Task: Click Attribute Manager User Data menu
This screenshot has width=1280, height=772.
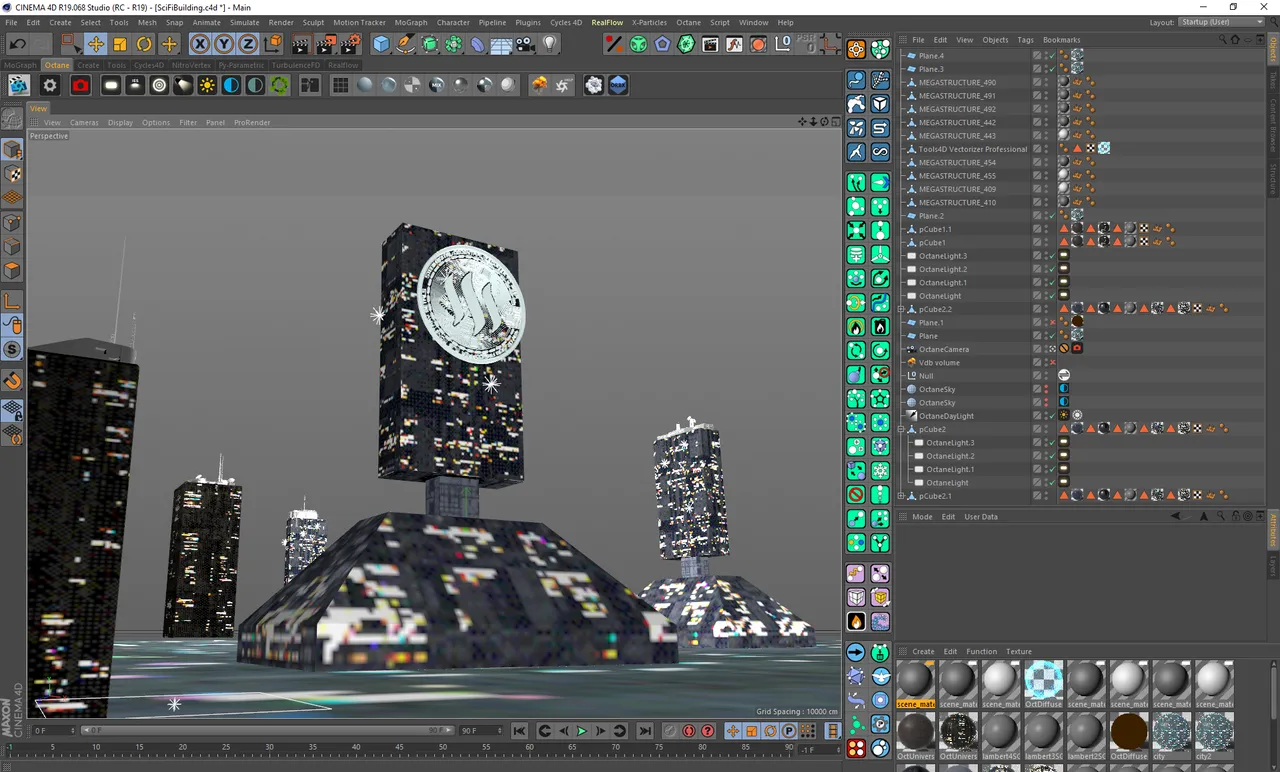Action: coord(981,517)
